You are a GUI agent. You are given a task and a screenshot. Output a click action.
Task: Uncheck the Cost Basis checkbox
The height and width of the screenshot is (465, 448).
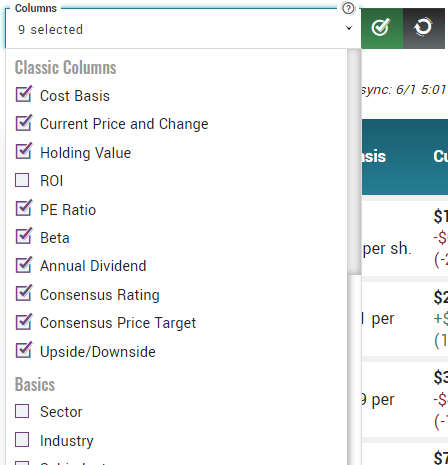click(x=23, y=95)
